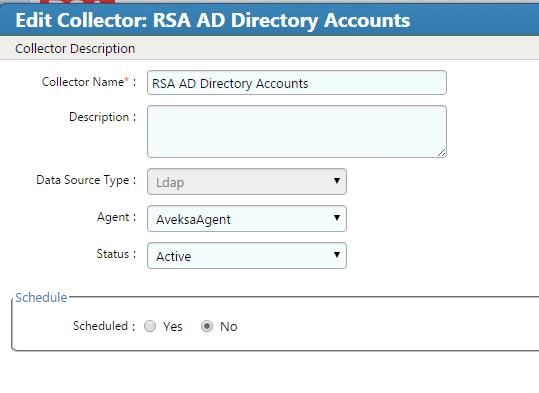Click the Collector Description section header
This screenshot has width=539, height=393.
[x=75, y=48]
